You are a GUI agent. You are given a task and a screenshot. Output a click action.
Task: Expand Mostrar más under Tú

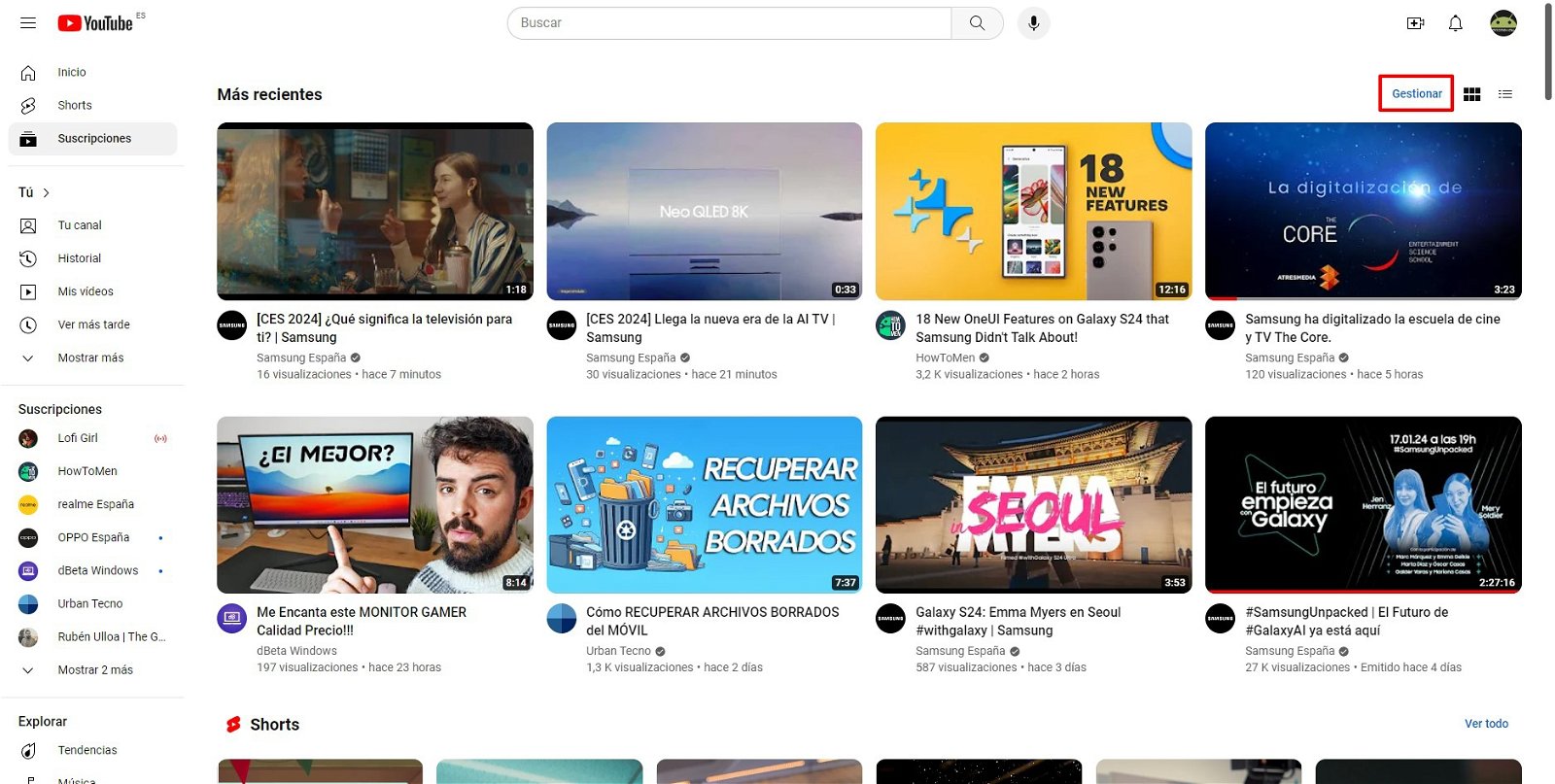[x=92, y=358]
